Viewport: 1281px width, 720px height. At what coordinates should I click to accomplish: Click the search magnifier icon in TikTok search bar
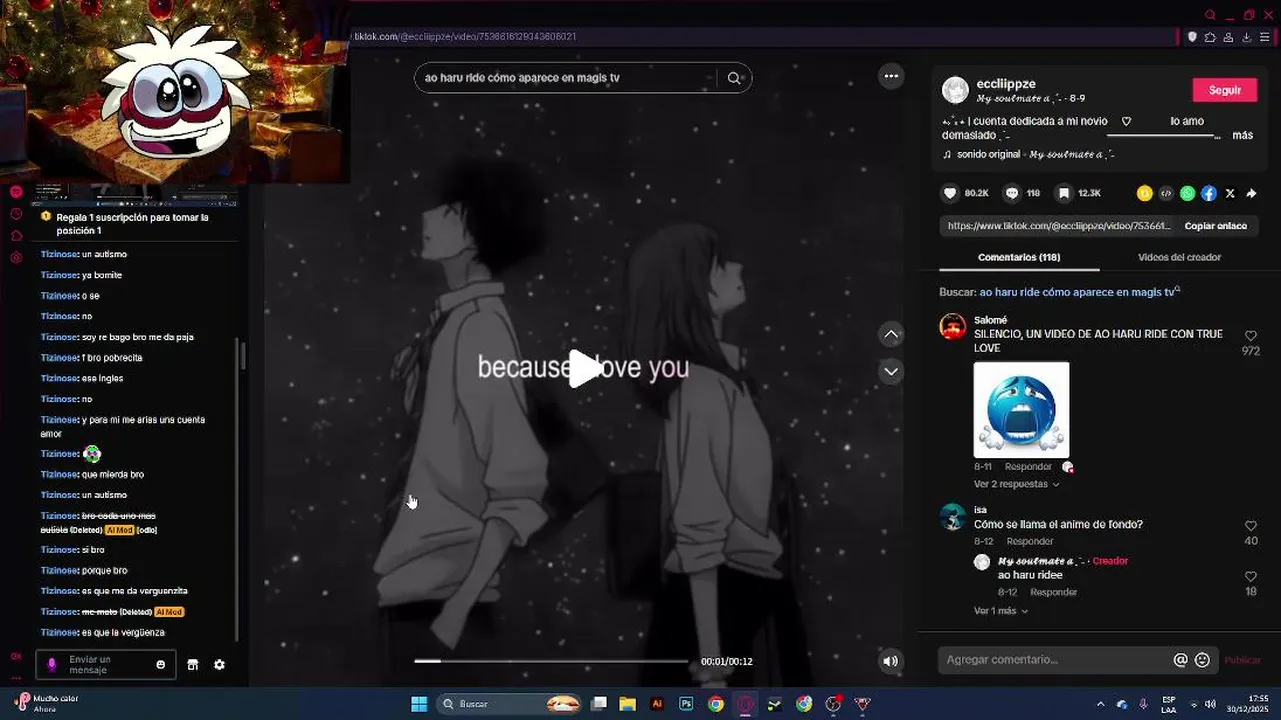(x=734, y=78)
